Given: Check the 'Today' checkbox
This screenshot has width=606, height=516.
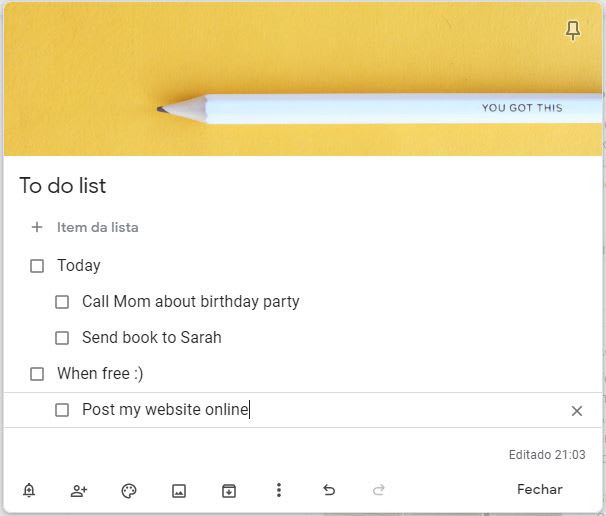Looking at the screenshot, I should (37, 266).
